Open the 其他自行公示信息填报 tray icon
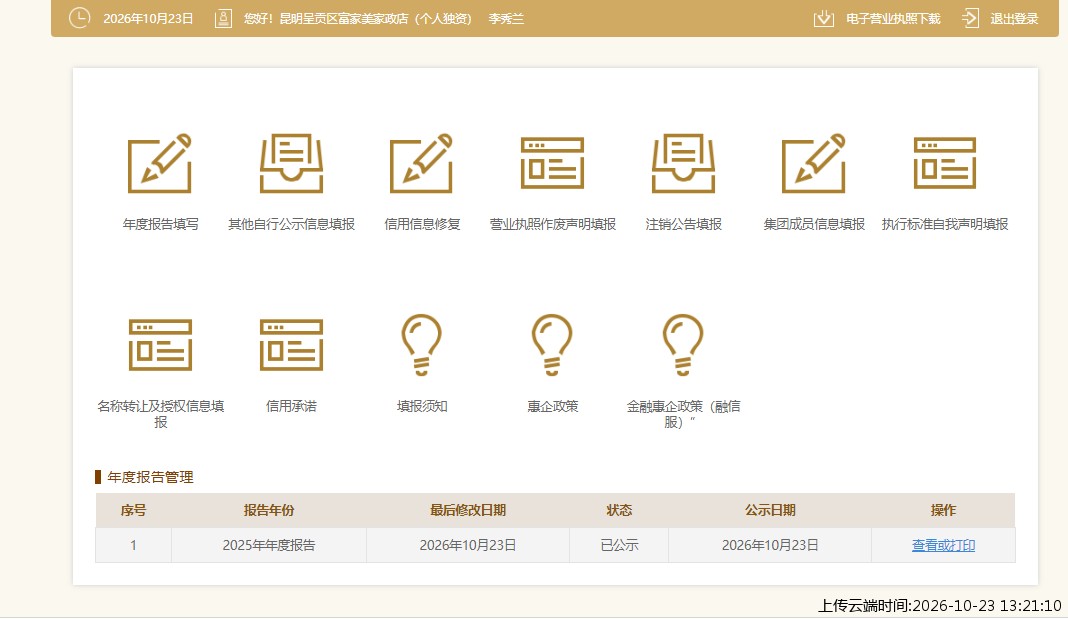Viewport: 1068px width, 619px height. coord(292,163)
